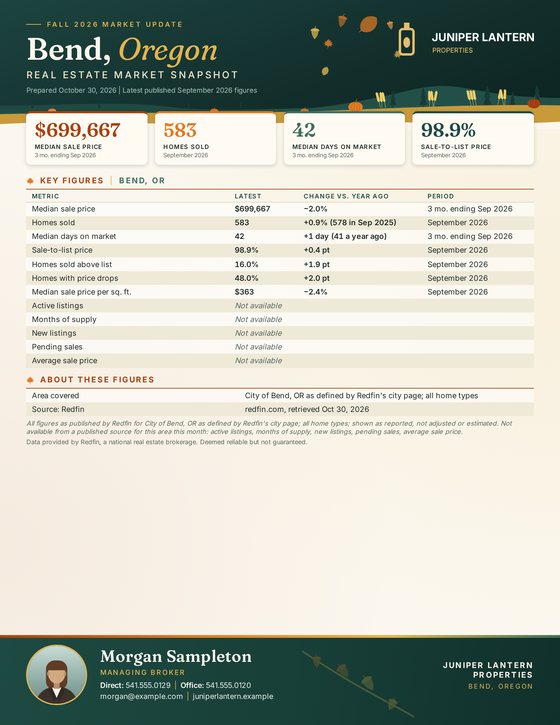Click the 'Average sale price' row label
This screenshot has height=725, width=560.
(x=64, y=361)
